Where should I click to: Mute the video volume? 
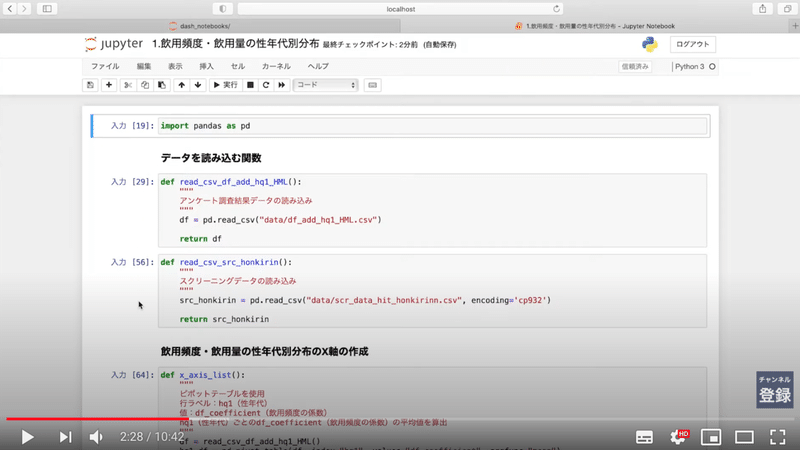(96, 437)
